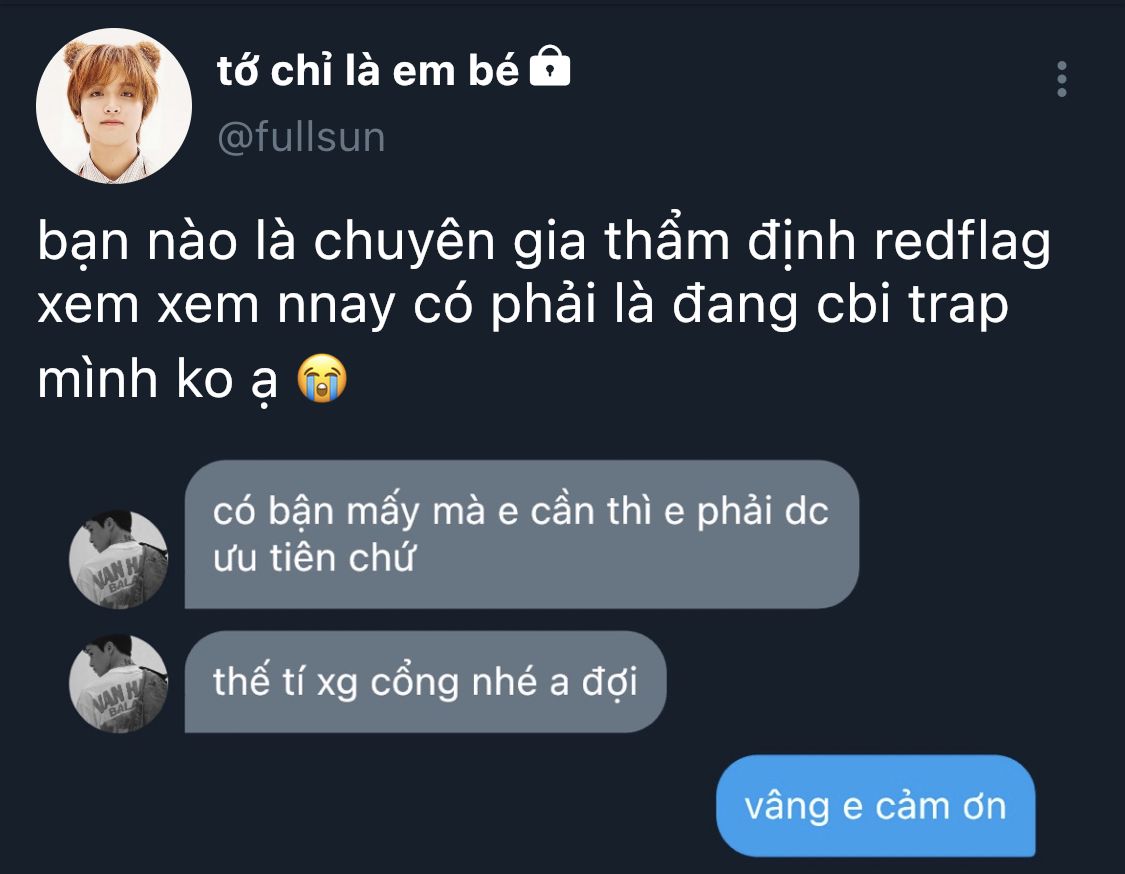
Task: Open the three-dot more options menu
Action: (1061, 79)
